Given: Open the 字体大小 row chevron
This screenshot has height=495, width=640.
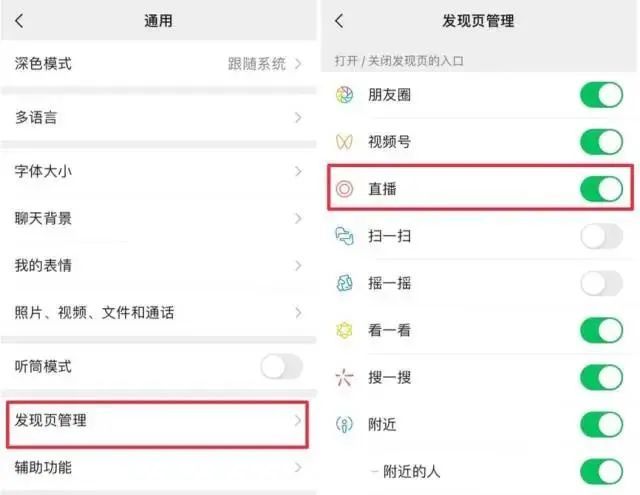Looking at the screenshot, I should point(297,172).
